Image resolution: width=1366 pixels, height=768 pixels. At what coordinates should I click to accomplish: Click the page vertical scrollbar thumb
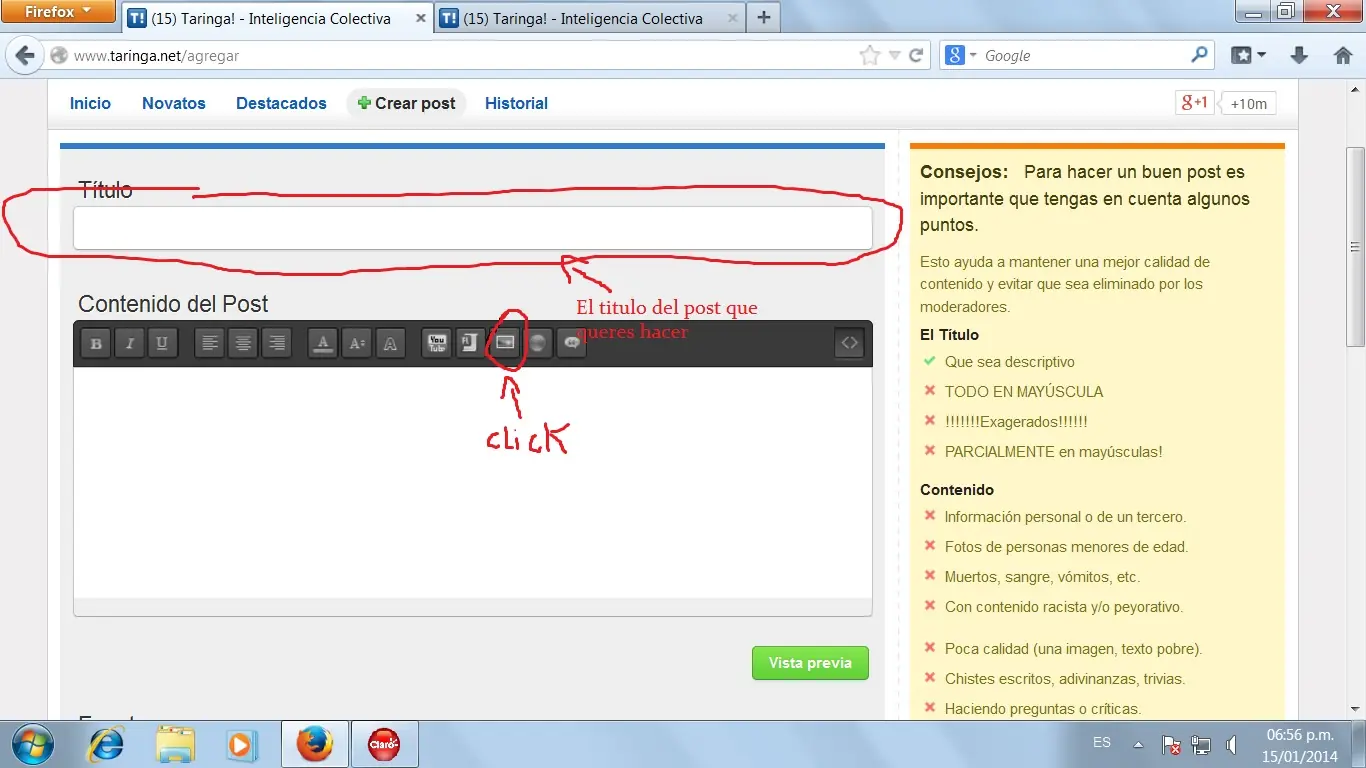click(x=1355, y=247)
